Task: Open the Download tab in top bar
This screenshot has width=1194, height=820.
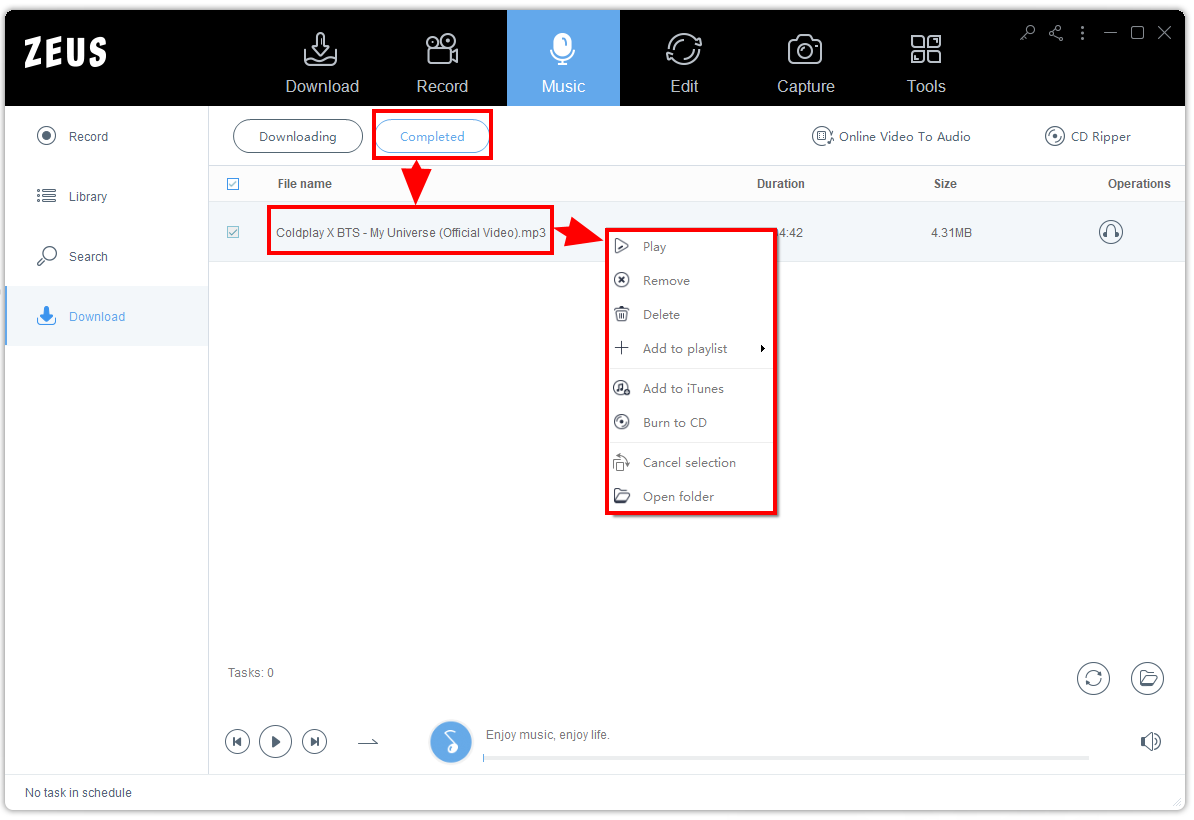Action: point(322,63)
